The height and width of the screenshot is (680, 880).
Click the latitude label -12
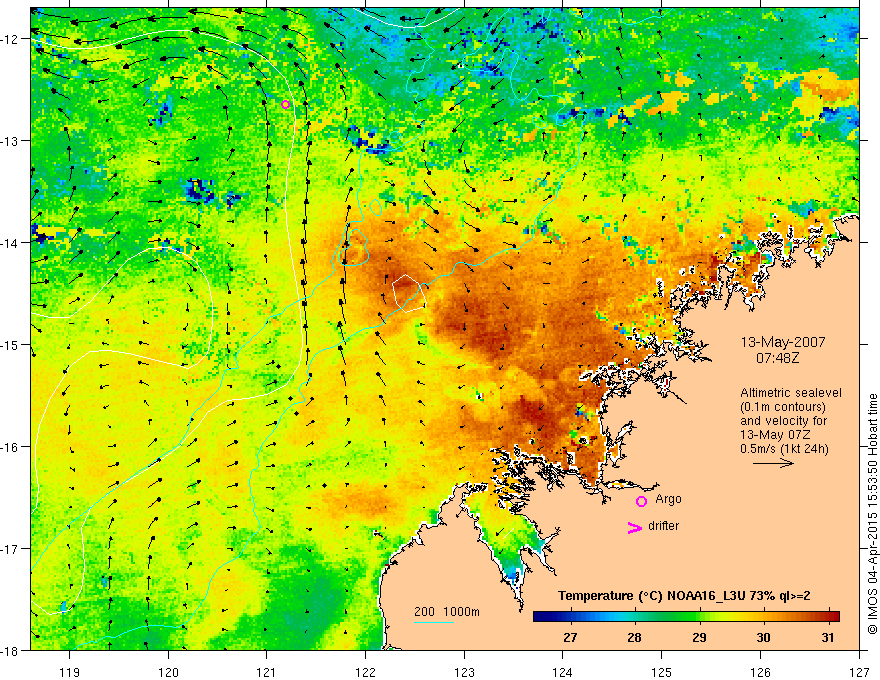click(x=10, y=39)
